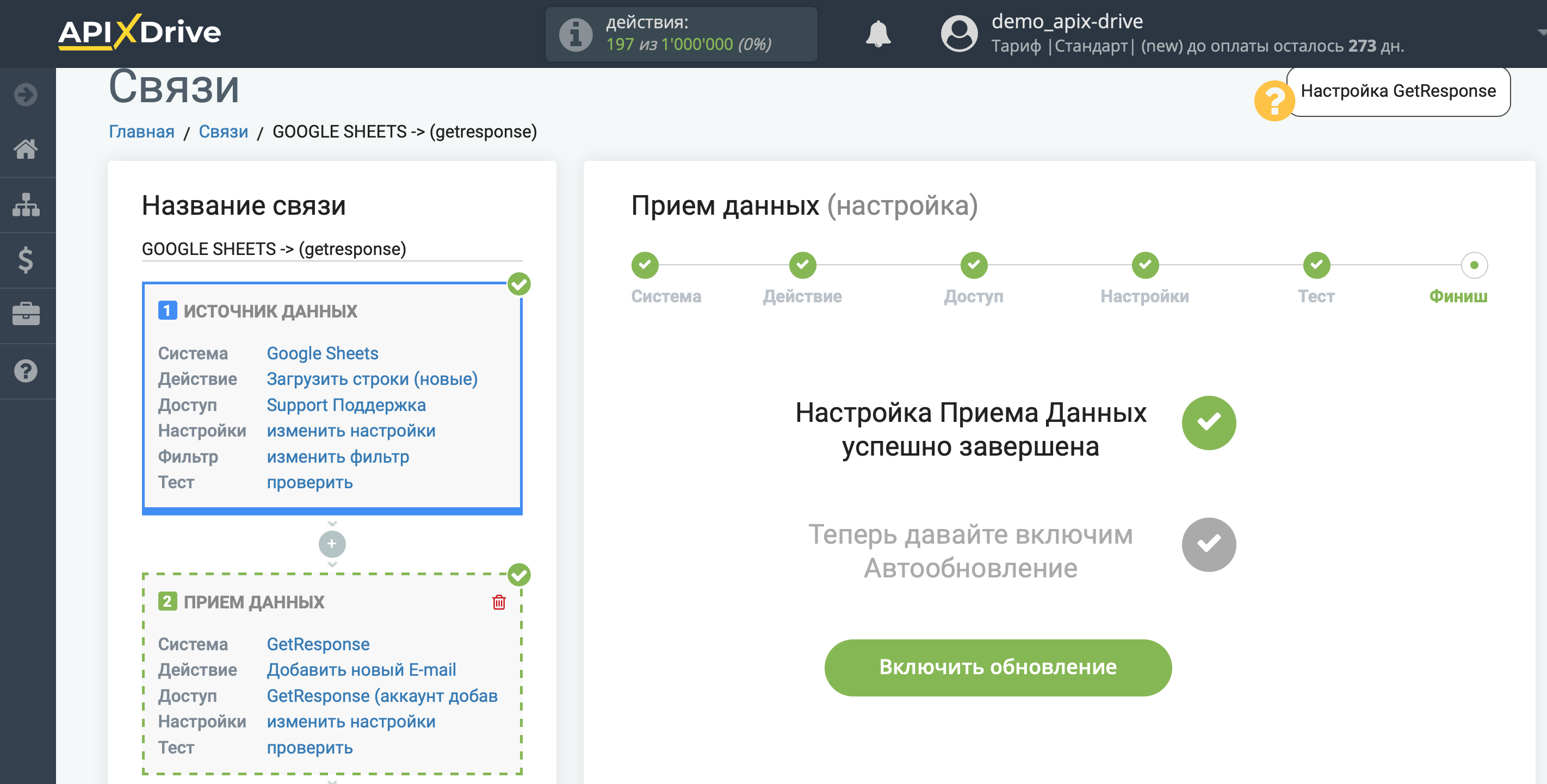Open the briefcase icon in sidebar
Screen dimensions: 1547x784
(26, 315)
